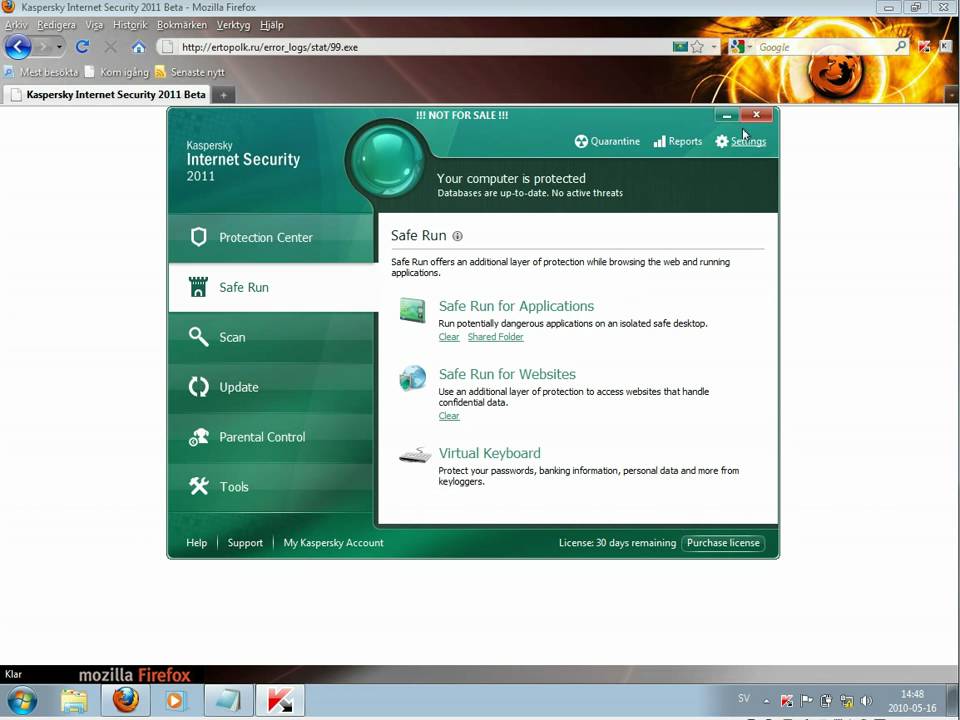Viewport: 960px width, 720px height.
Task: Open Kaspersky Support link
Action: (245, 543)
